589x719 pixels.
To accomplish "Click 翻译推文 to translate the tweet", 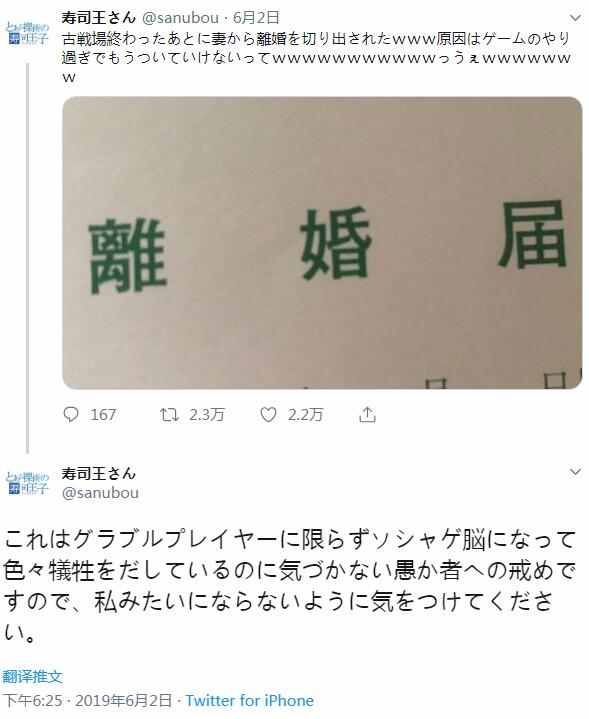I will point(32,676).
